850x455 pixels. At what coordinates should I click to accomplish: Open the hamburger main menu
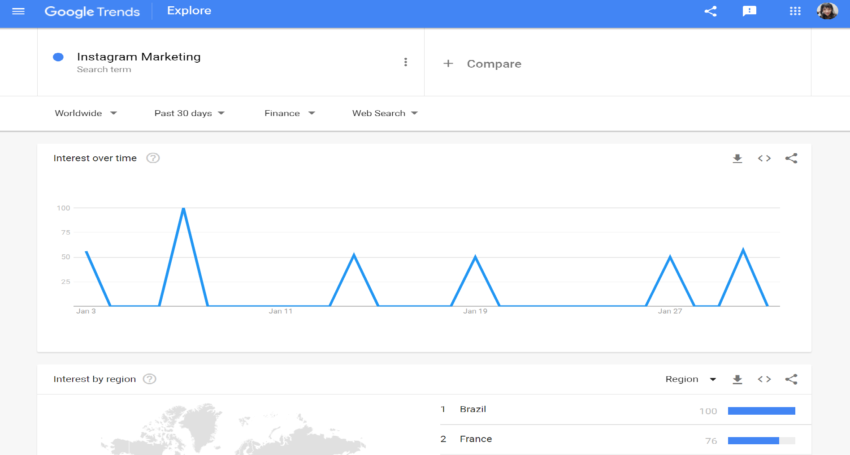(x=18, y=11)
